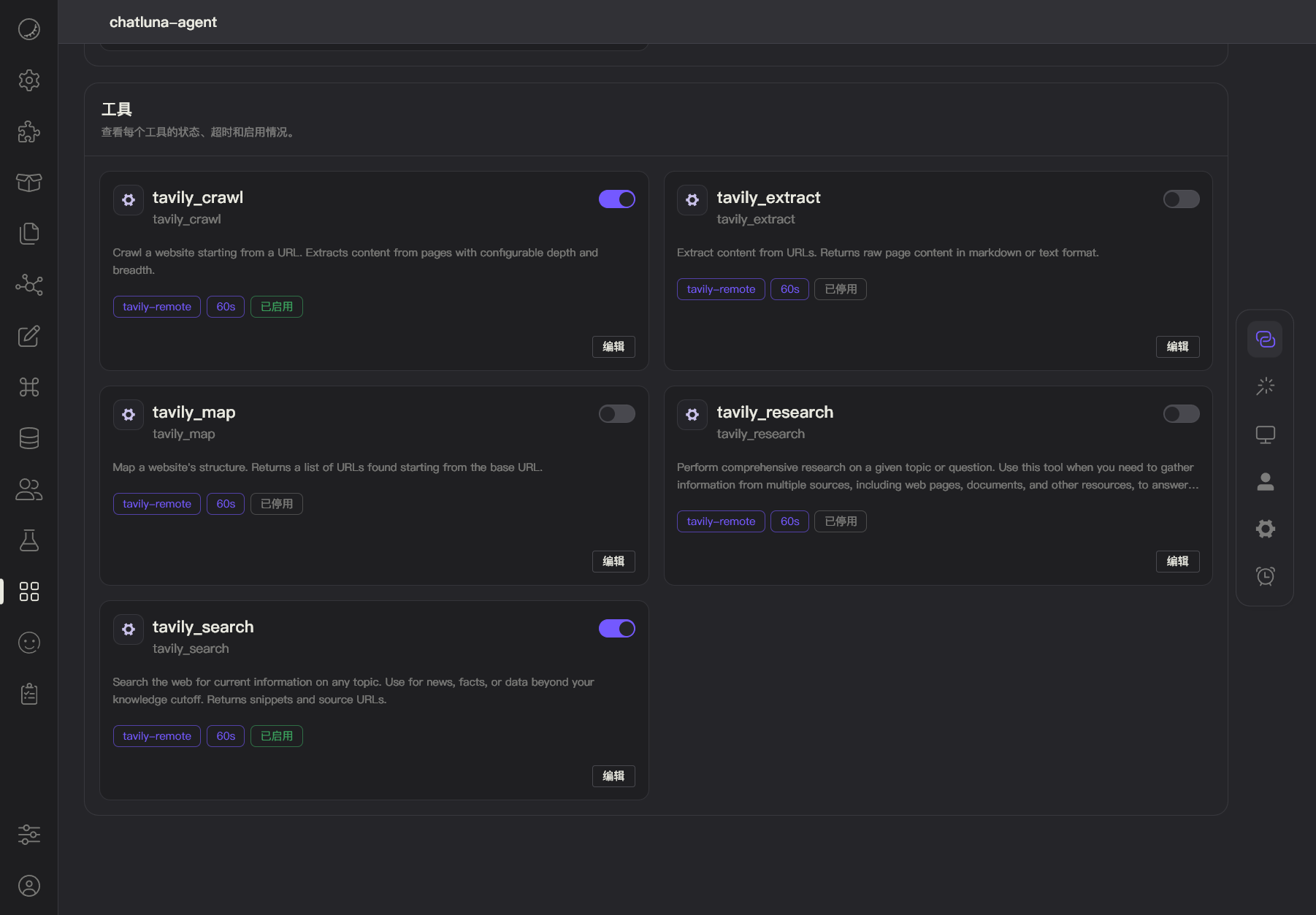Viewport: 1316px width, 915px height.
Task: Click the 工具 section heading
Action: point(117,110)
